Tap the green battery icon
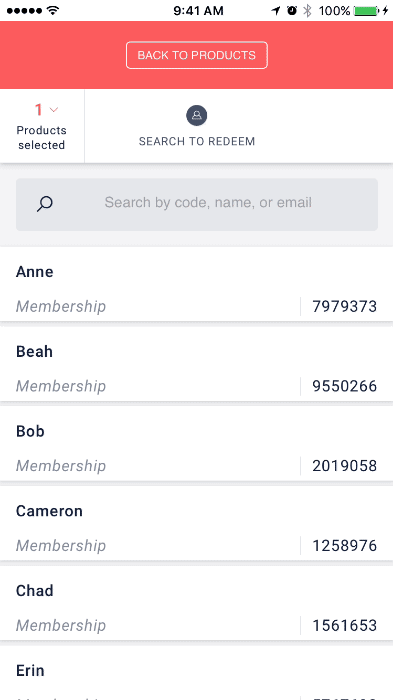This screenshot has width=393, height=700. tap(367, 11)
